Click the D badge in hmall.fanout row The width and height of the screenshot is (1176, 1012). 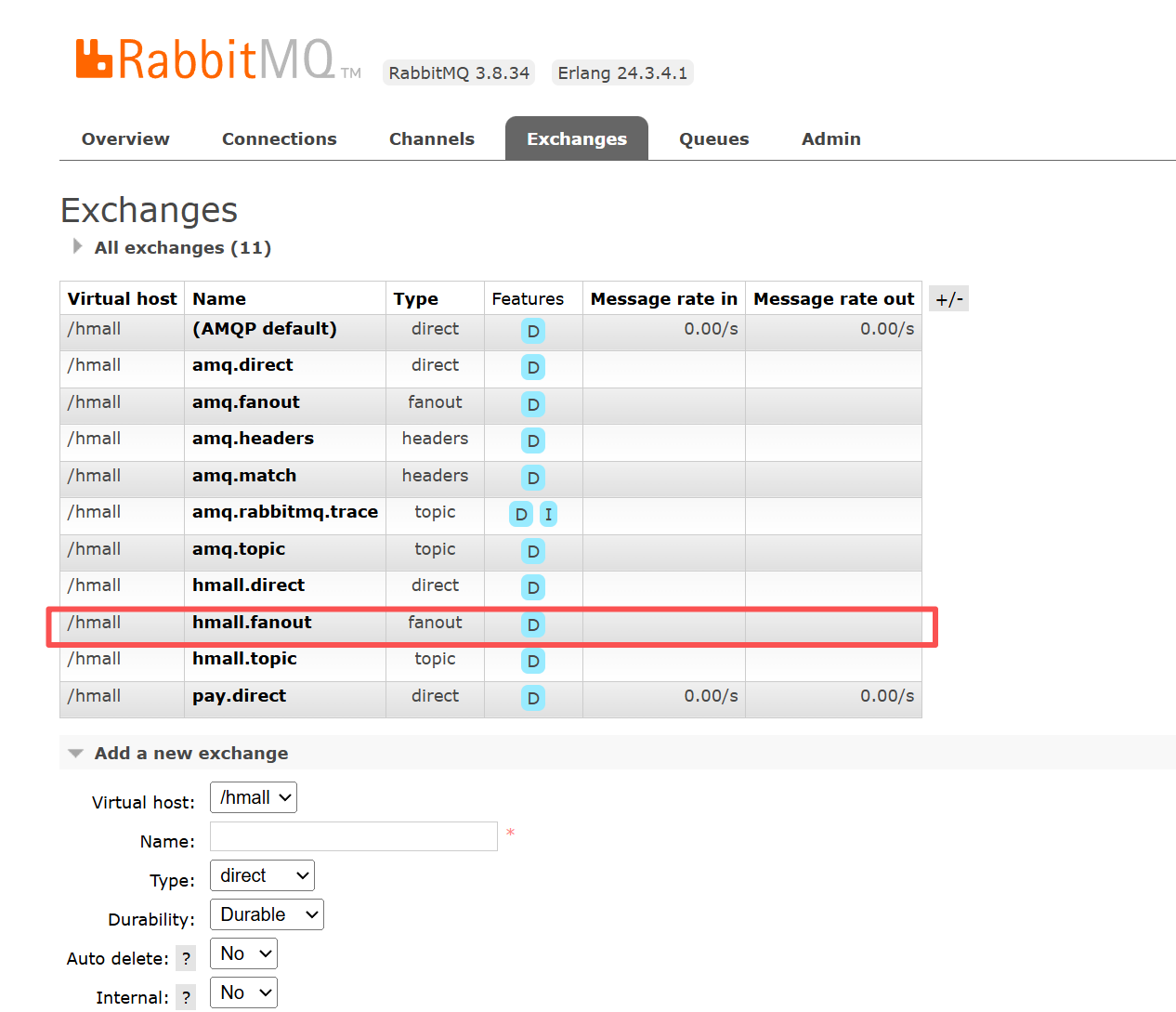(x=533, y=624)
